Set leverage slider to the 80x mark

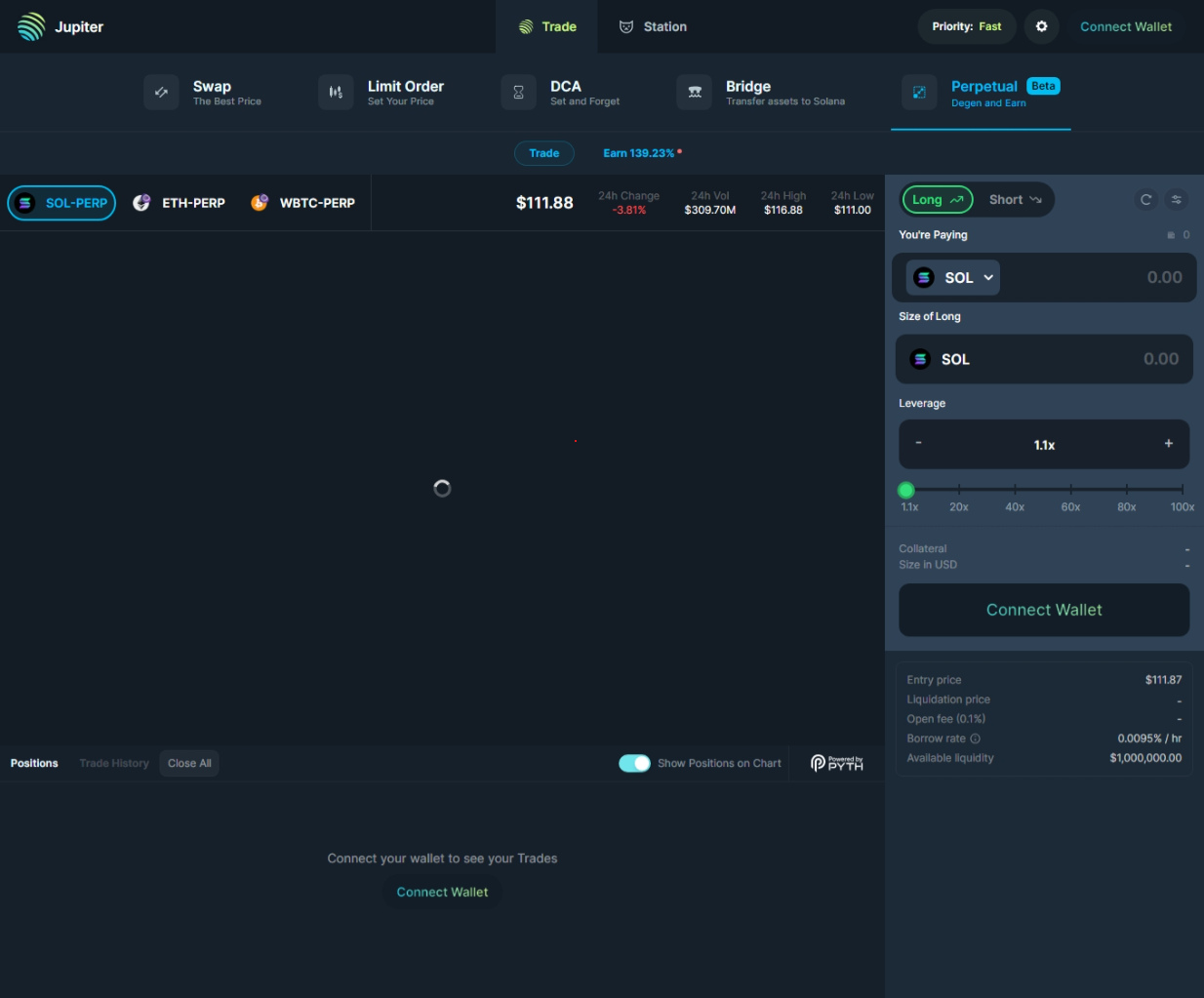point(1126,490)
